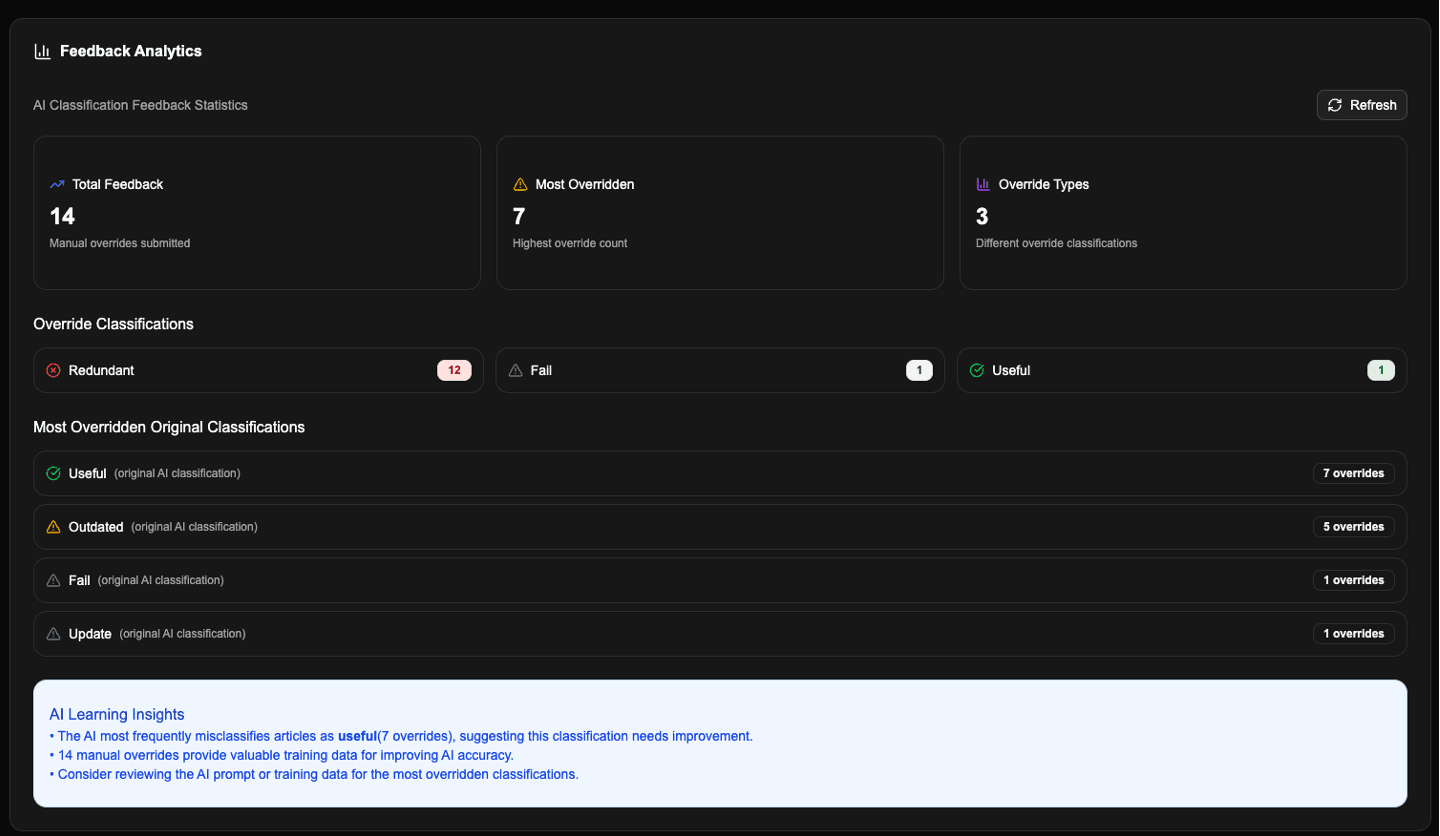Click the 1 overrides badge in the Fail row
1440x836 pixels.
pos(1353,580)
